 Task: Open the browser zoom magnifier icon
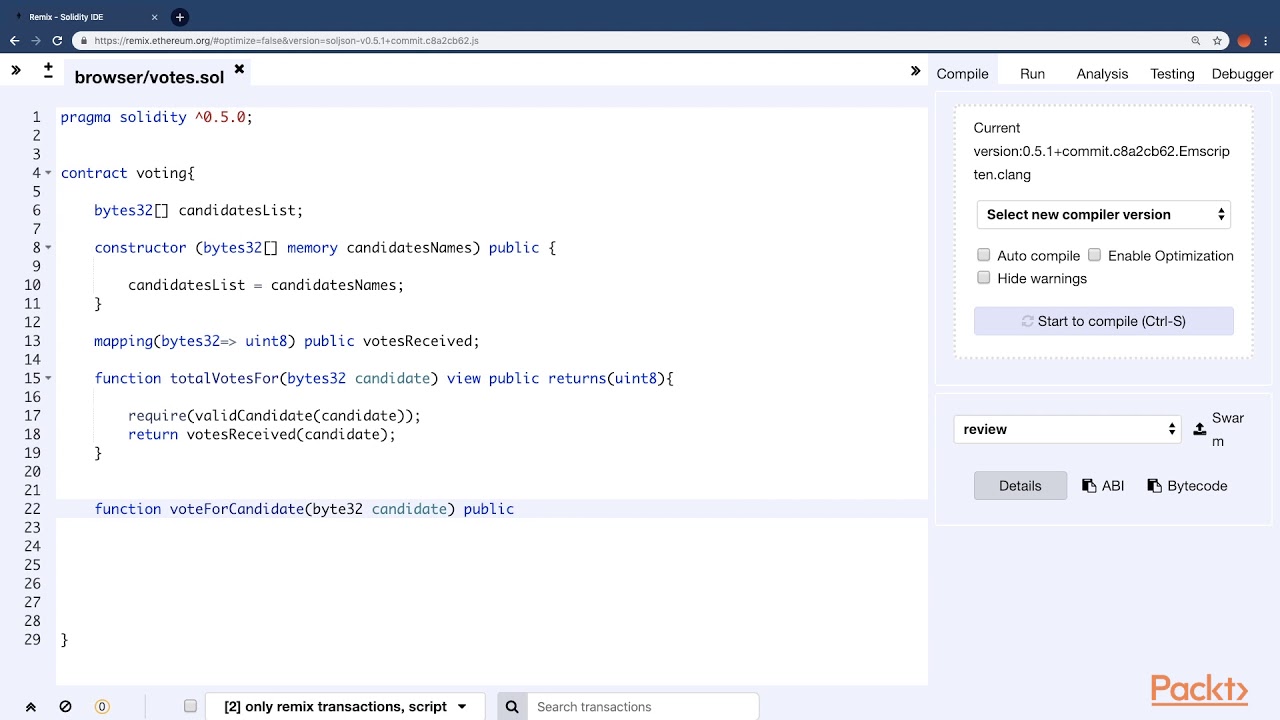pyautogui.click(x=1195, y=41)
